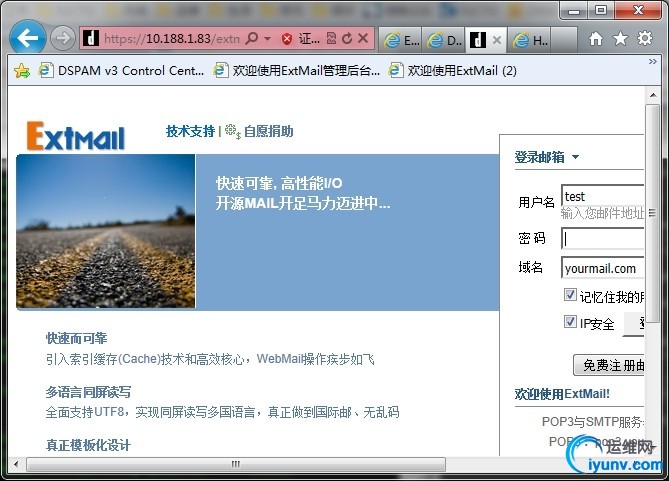Click the Add to favorites bar star icon
Viewport: 669px width, 481px height.
tap(22, 70)
